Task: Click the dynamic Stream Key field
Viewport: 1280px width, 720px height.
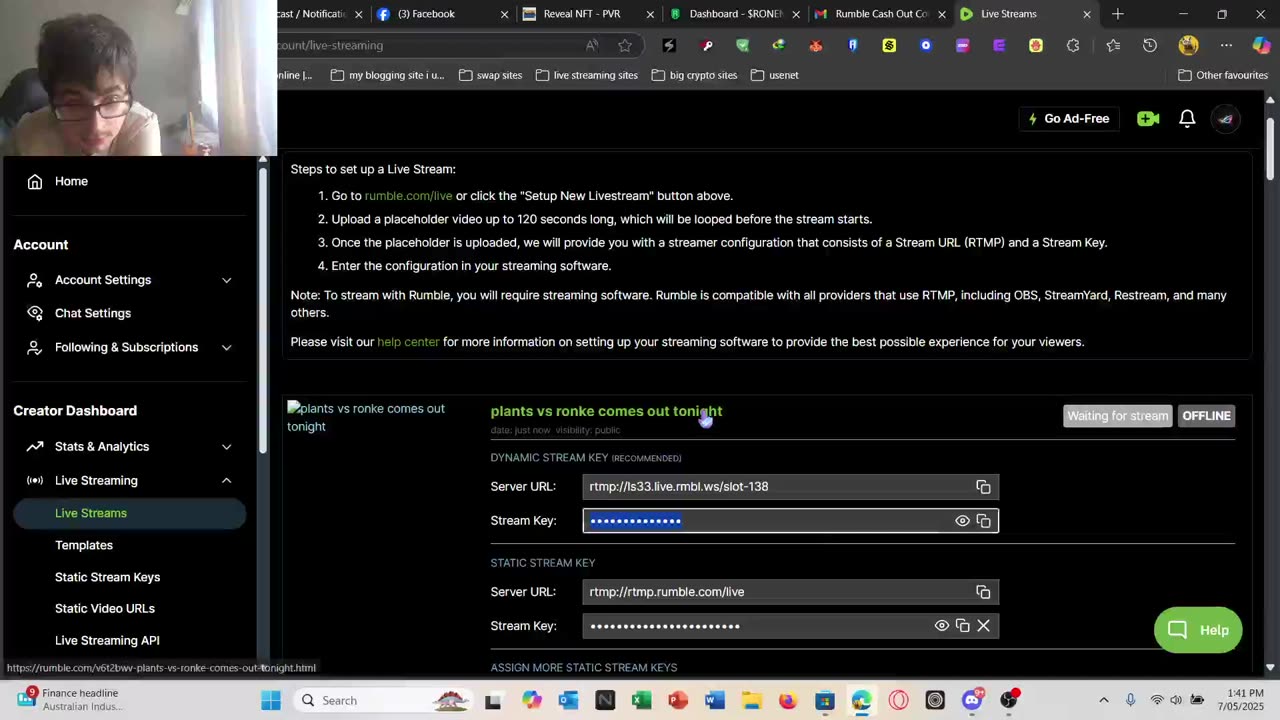Action: 790,521
